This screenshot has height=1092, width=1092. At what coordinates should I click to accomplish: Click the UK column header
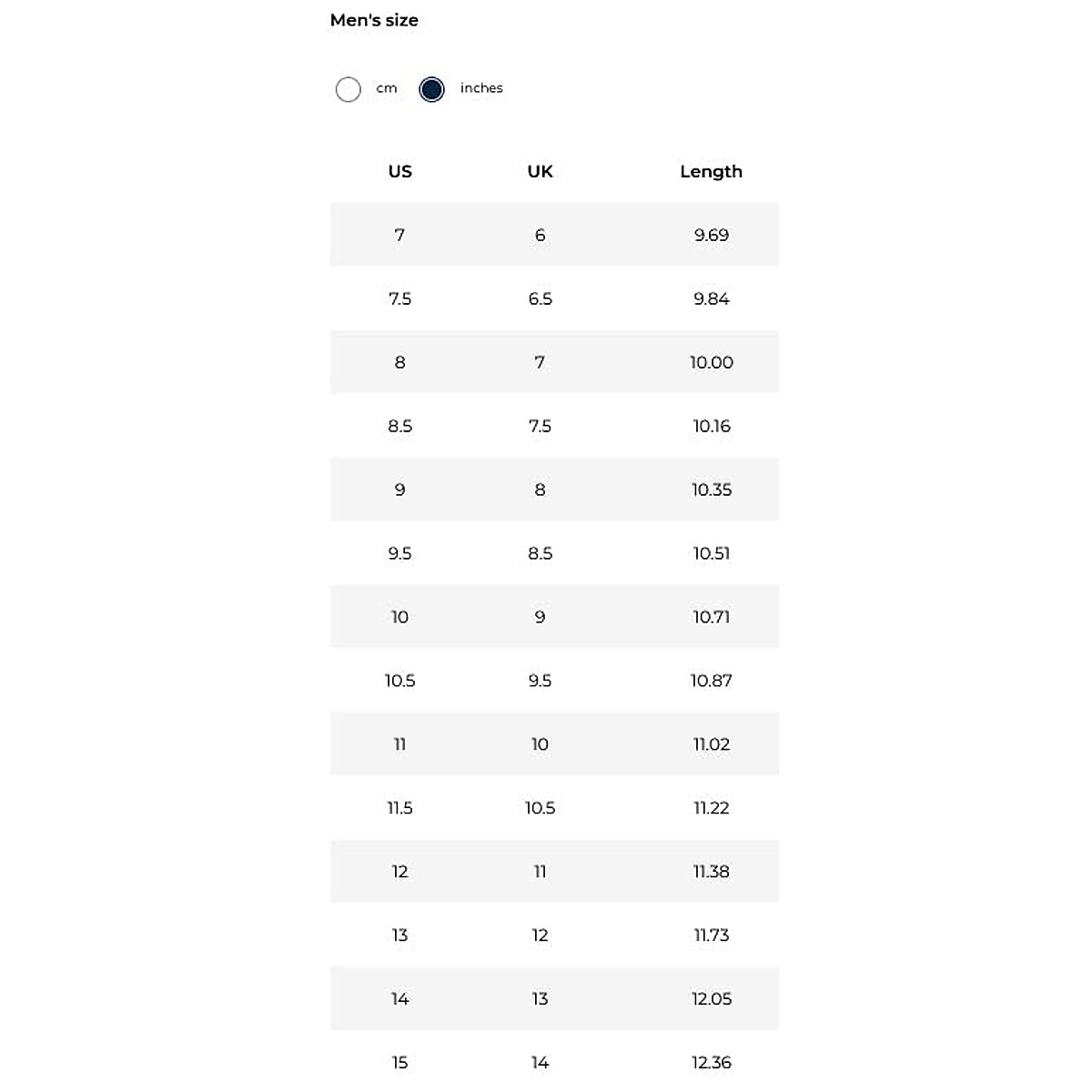click(x=540, y=171)
